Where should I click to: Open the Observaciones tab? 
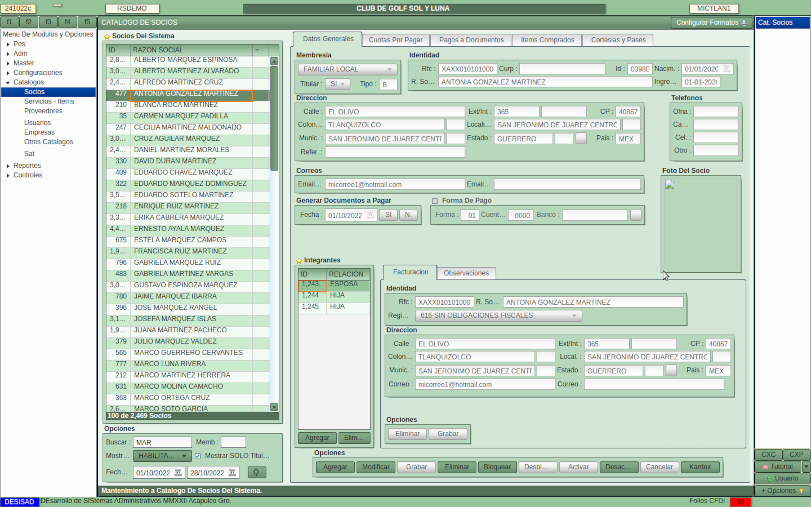(466, 272)
